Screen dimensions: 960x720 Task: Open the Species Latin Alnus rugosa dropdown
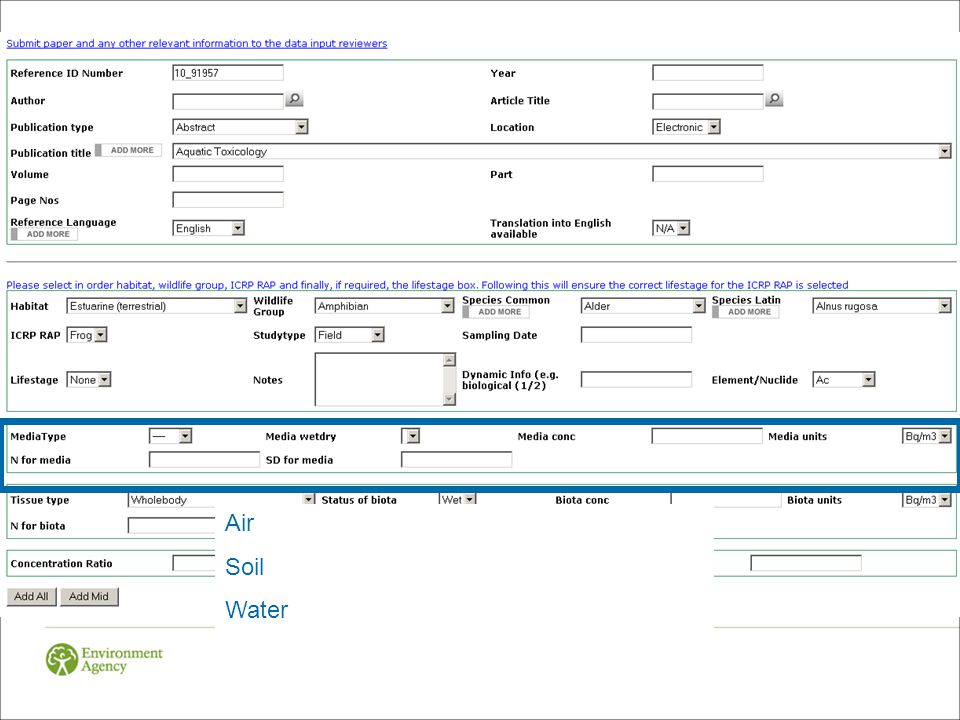tap(882, 306)
